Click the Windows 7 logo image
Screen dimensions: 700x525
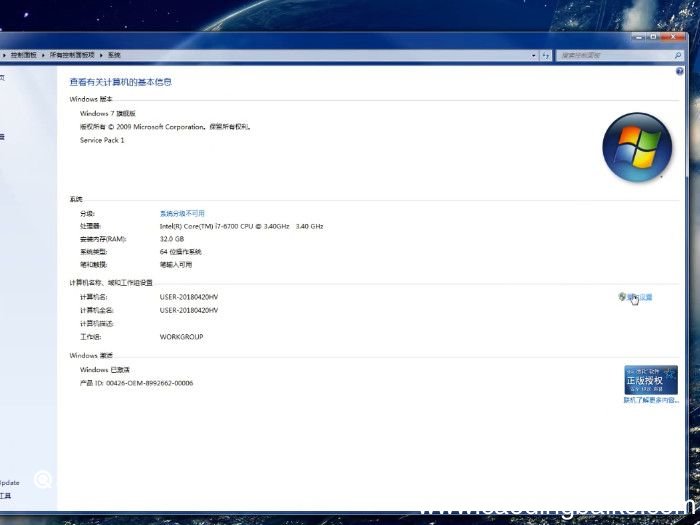(x=637, y=147)
